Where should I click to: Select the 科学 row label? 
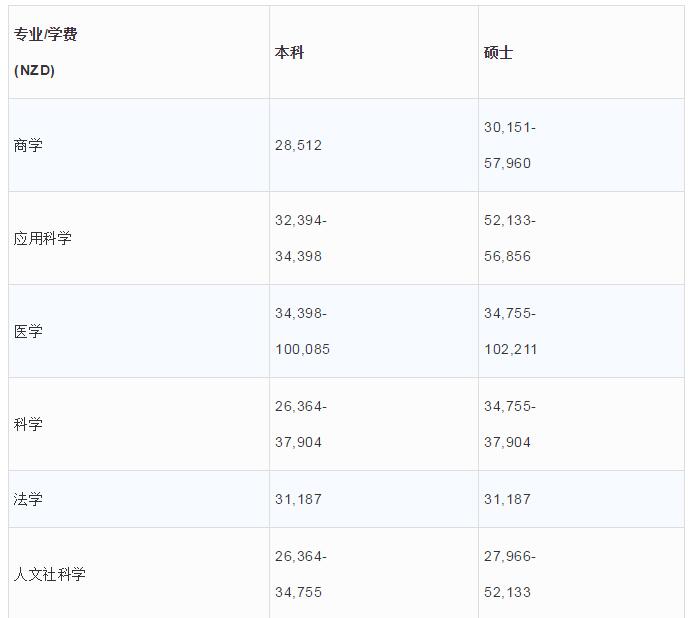28,424
